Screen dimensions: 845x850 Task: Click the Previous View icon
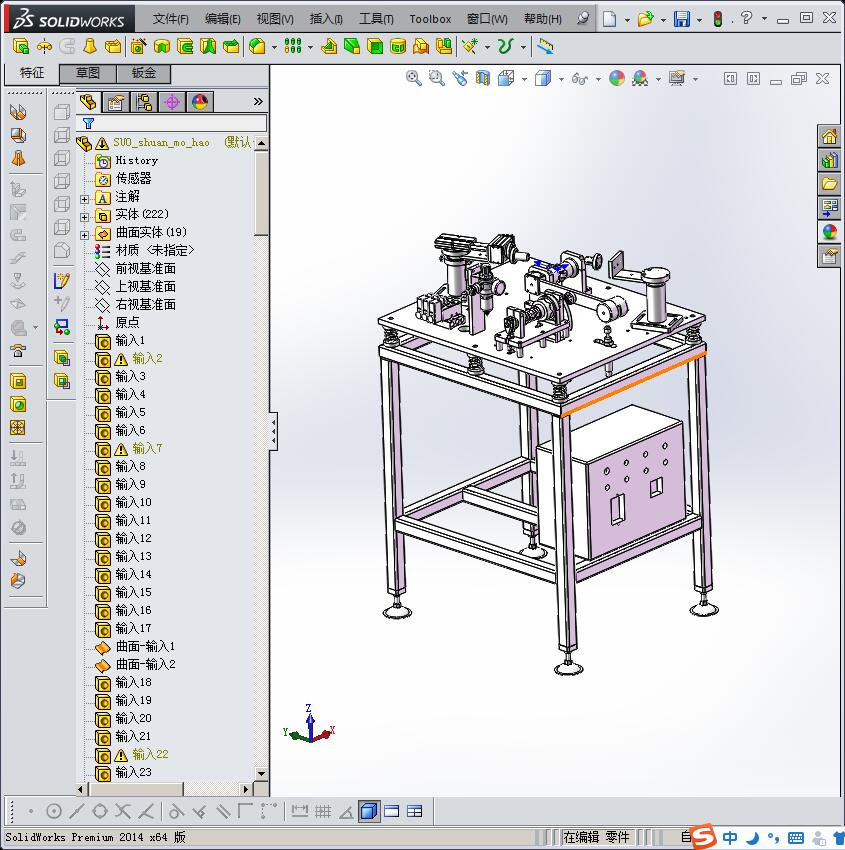(x=460, y=78)
